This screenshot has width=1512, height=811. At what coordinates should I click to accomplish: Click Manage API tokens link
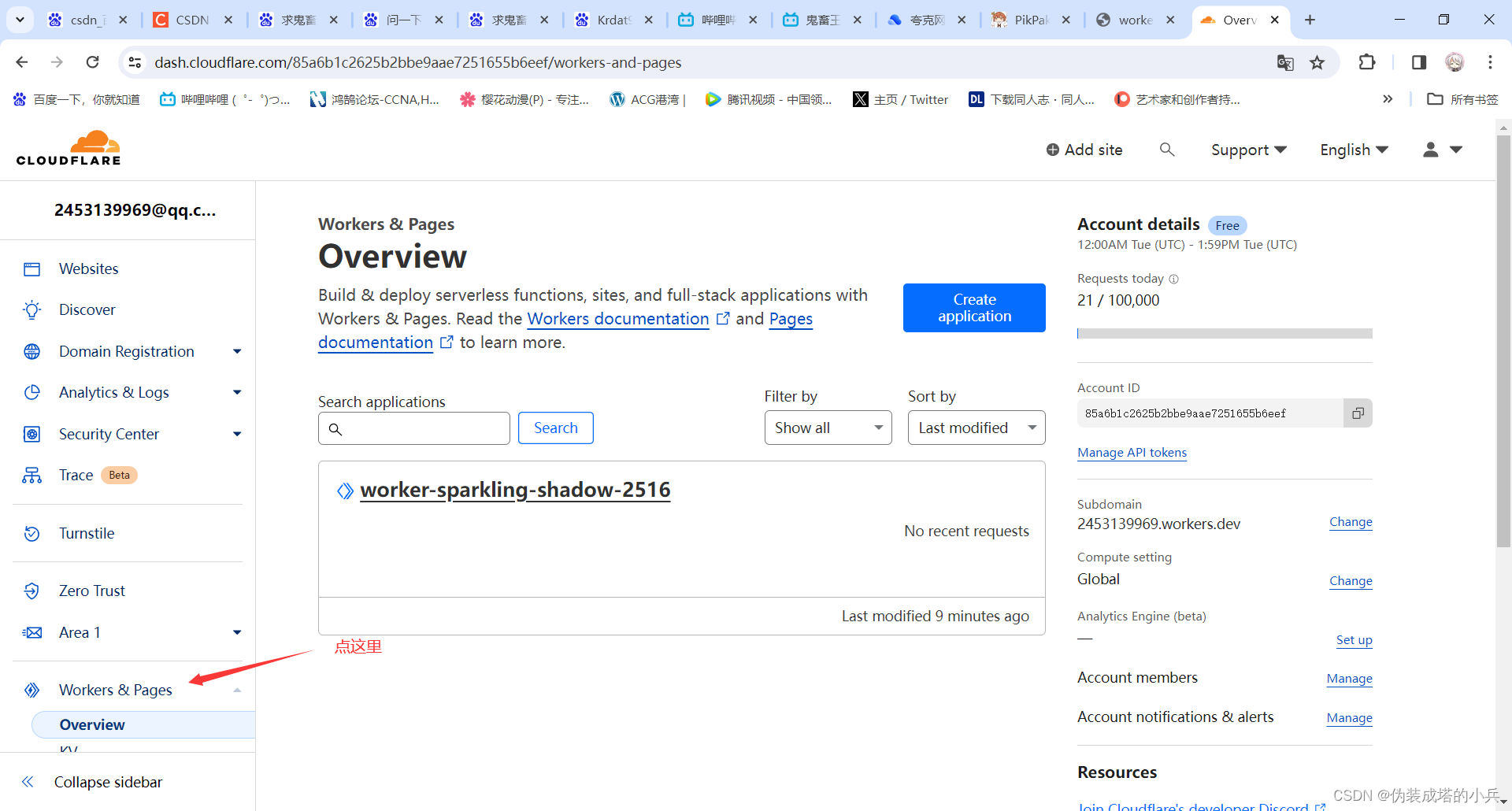click(1132, 453)
